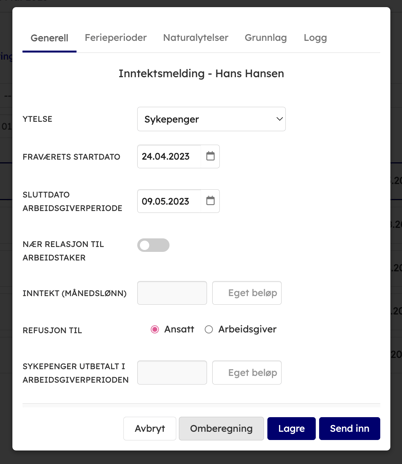Select Ansatt as refusjon recipient
The image size is (402, 464).
(155, 330)
